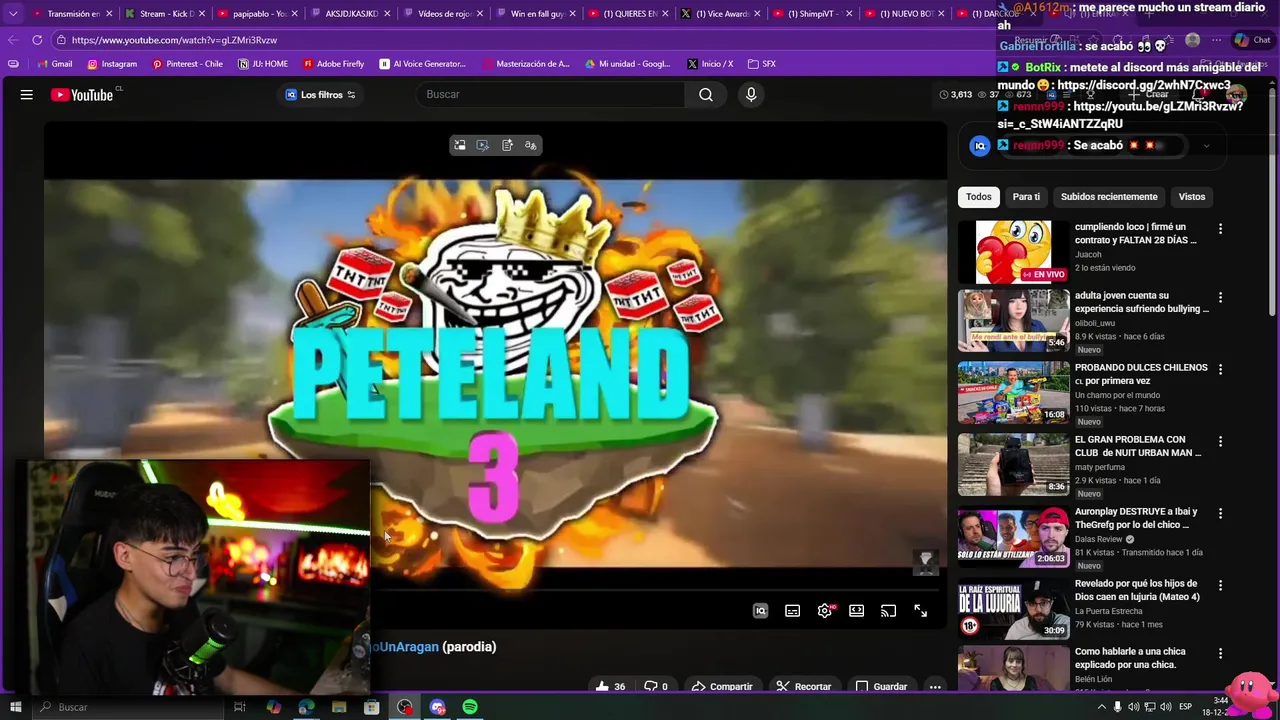Open options for 'Revelado por qué' video
Image resolution: width=1280 pixels, height=720 pixels.
[x=1220, y=585]
